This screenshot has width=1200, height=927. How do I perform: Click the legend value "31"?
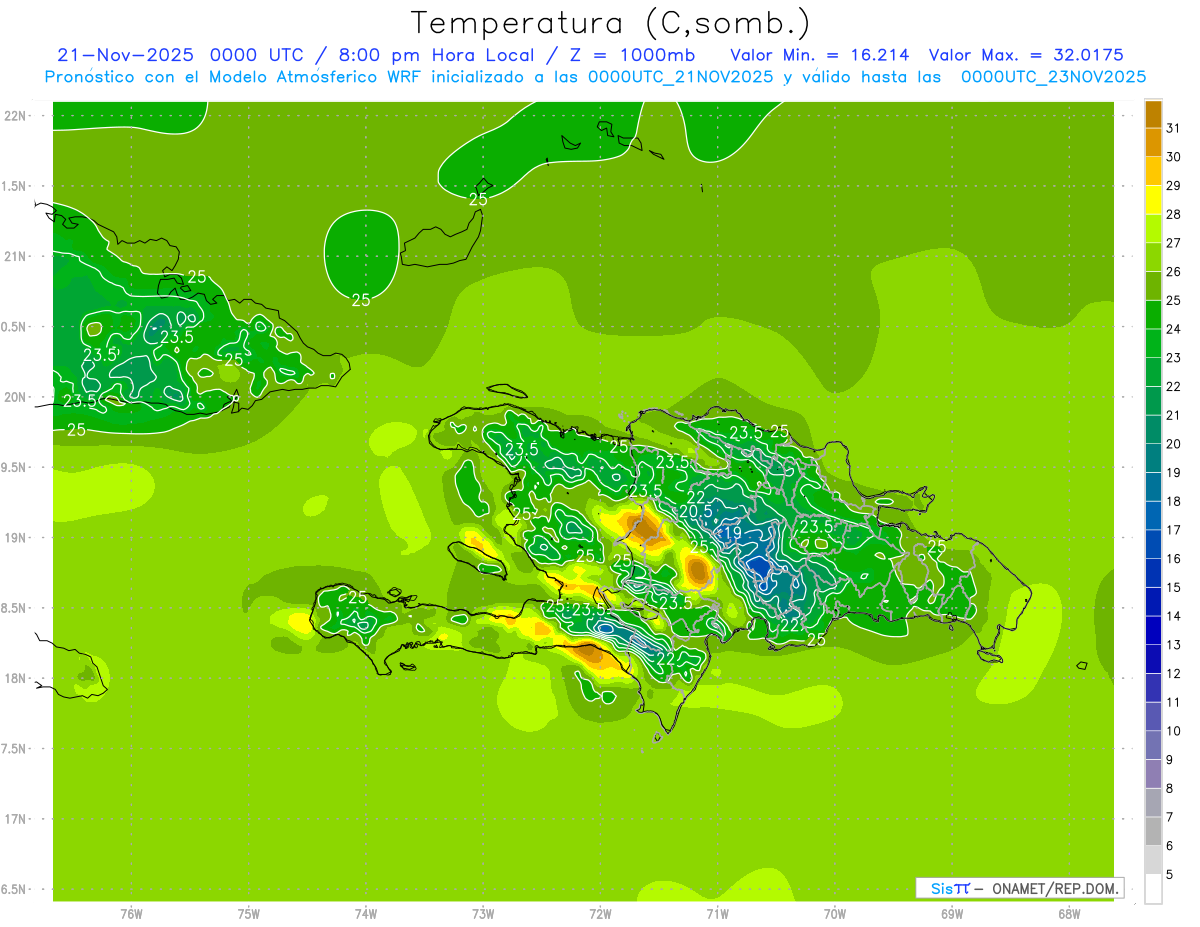pyautogui.click(x=1173, y=128)
